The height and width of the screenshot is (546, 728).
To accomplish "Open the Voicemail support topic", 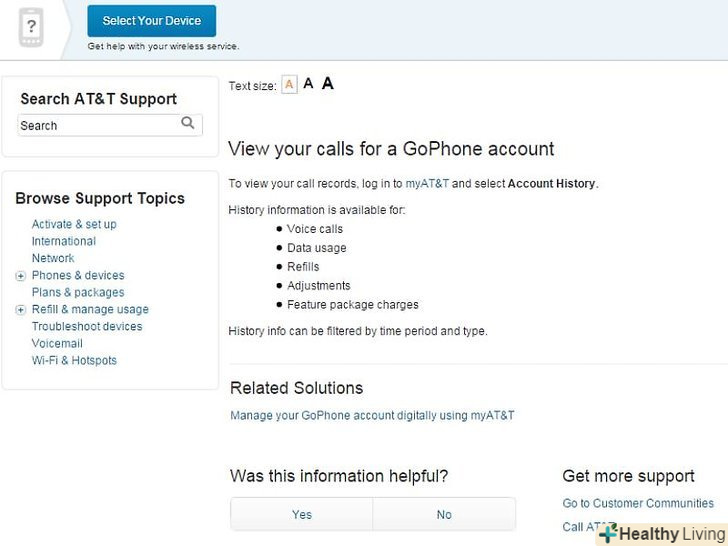I will [x=57, y=344].
